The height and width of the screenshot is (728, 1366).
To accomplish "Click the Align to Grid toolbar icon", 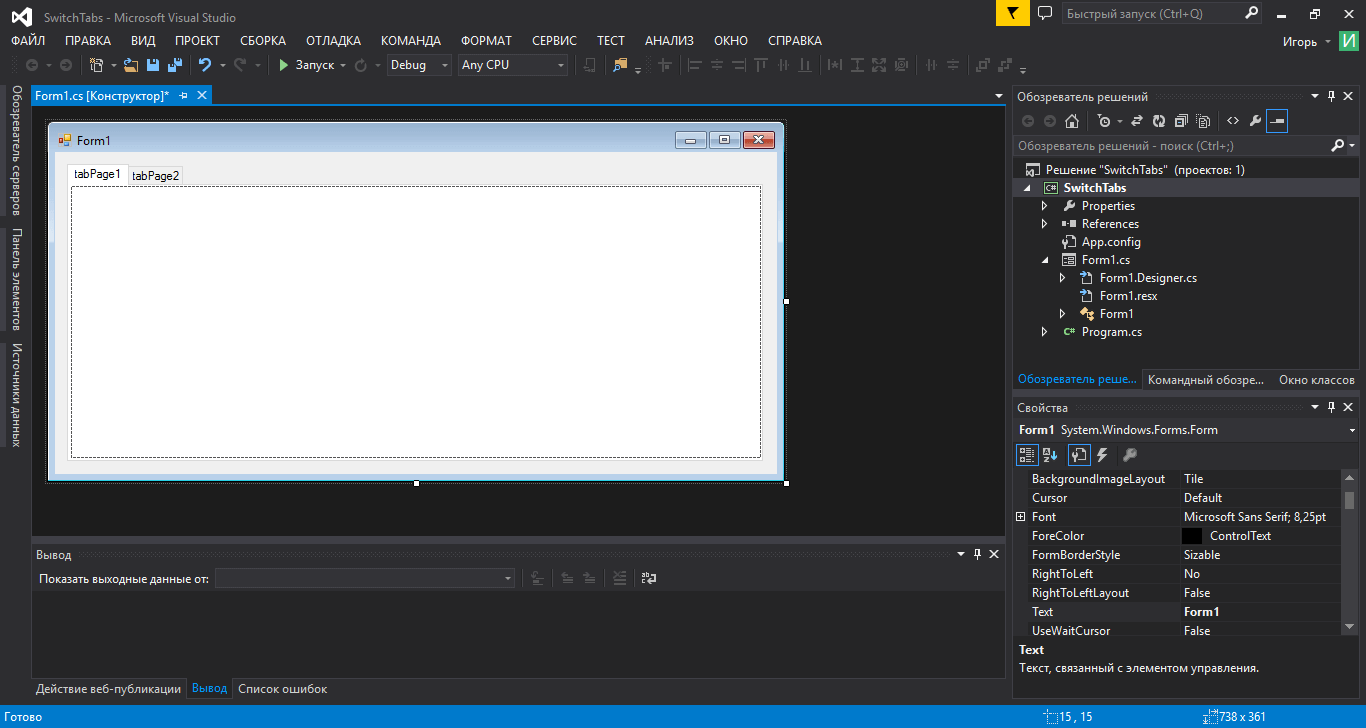I will click(663, 65).
